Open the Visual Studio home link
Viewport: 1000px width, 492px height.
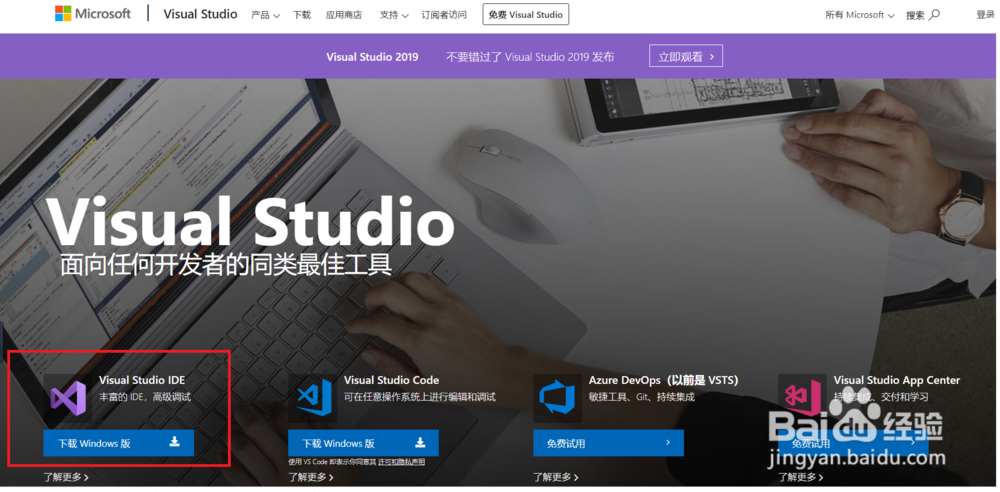(200, 14)
